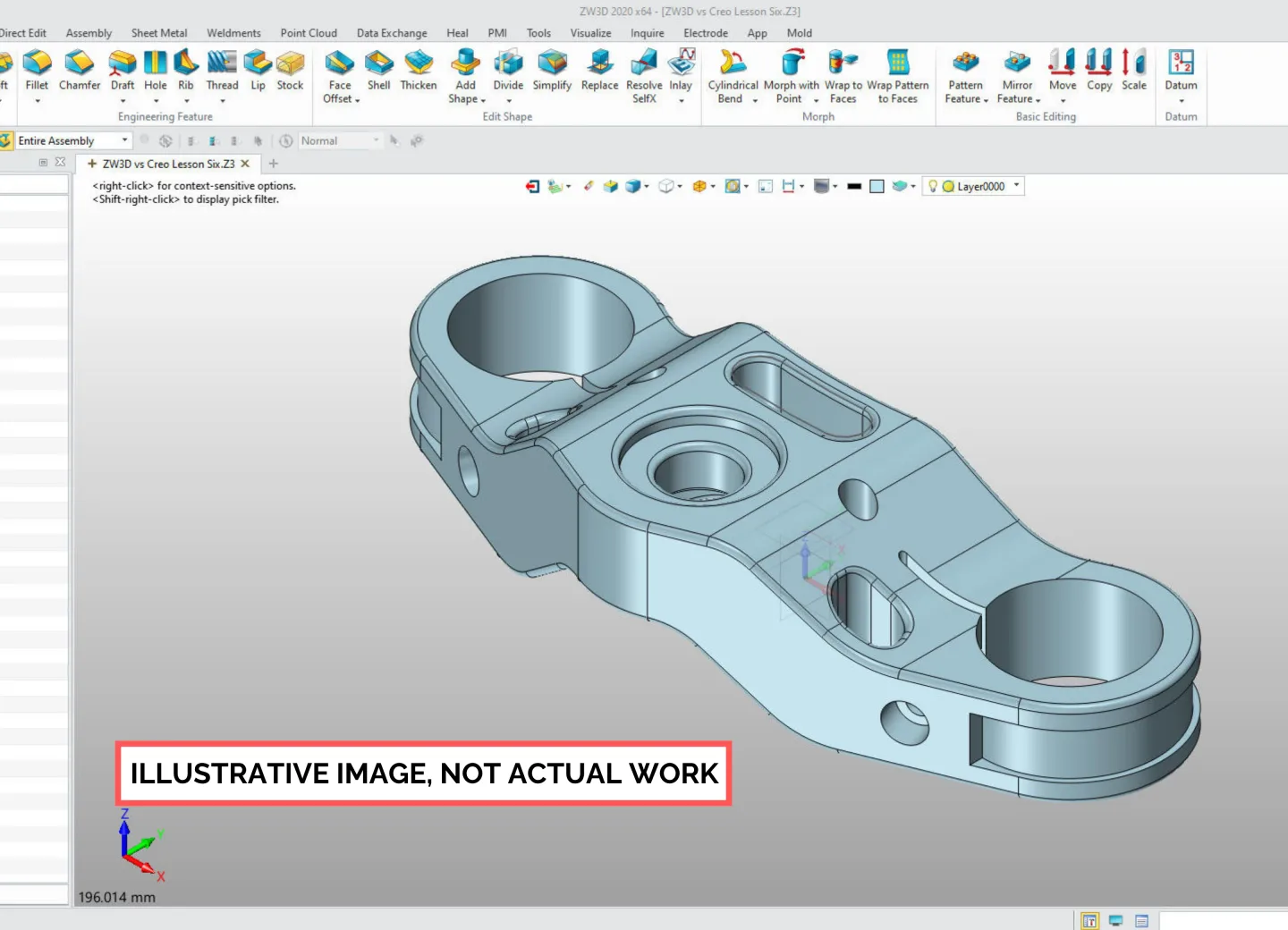Use the Shell tool
The width and height of the screenshot is (1288, 930).
379,70
